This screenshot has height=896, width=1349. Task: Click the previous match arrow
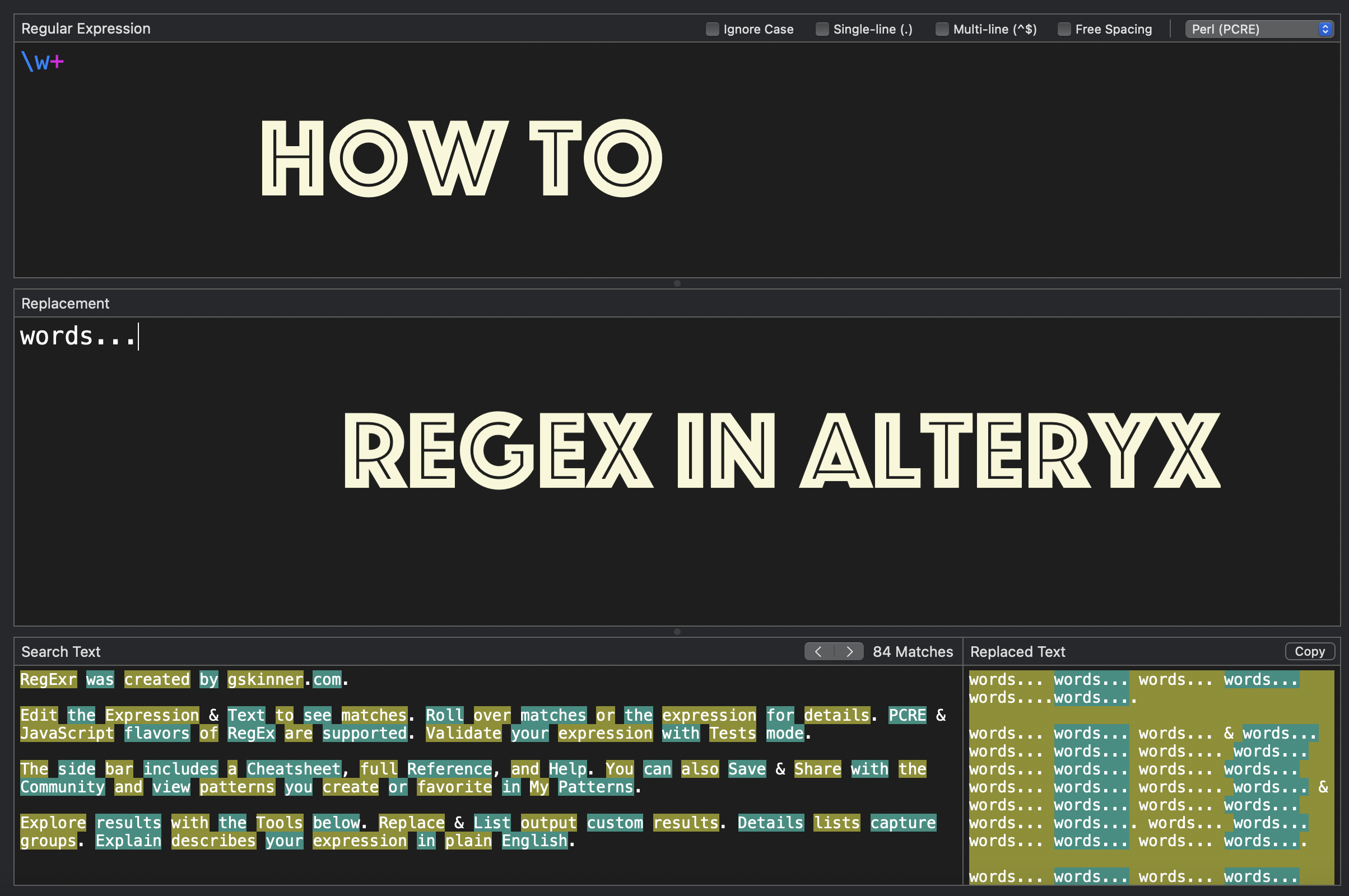[818, 651]
